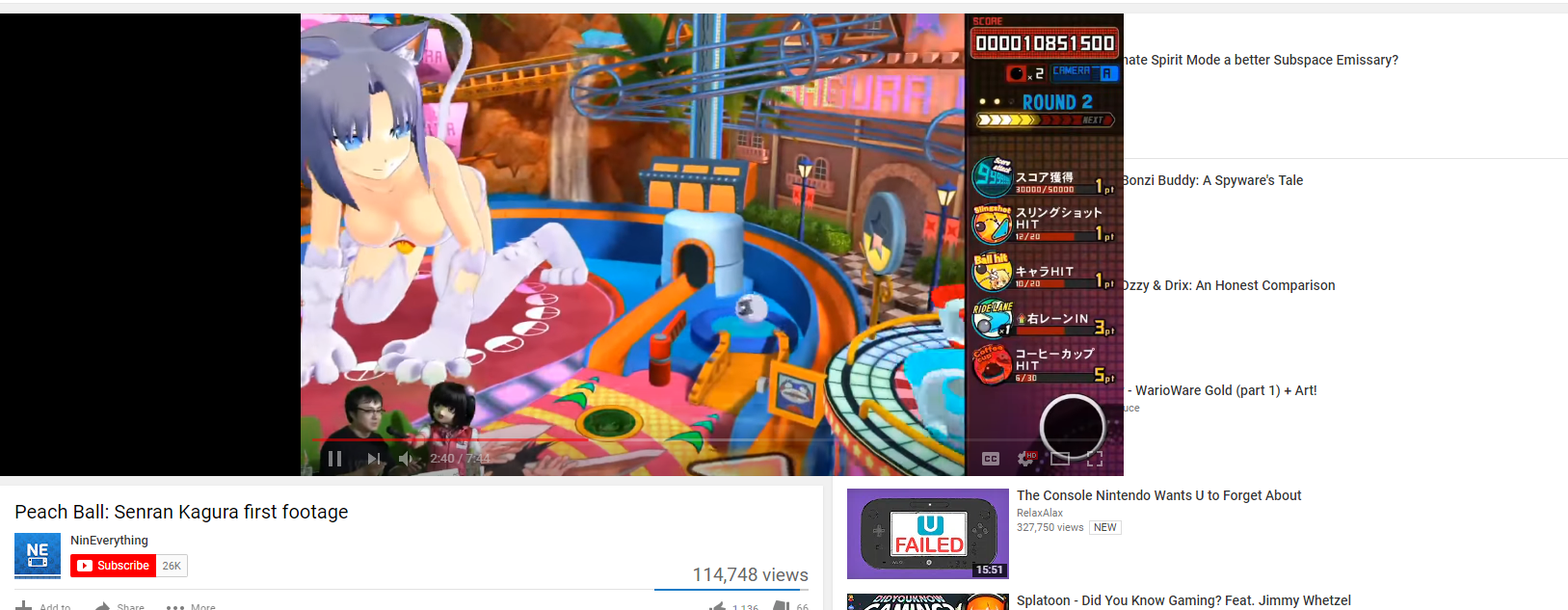Pause the video with the pause button

coord(334,459)
